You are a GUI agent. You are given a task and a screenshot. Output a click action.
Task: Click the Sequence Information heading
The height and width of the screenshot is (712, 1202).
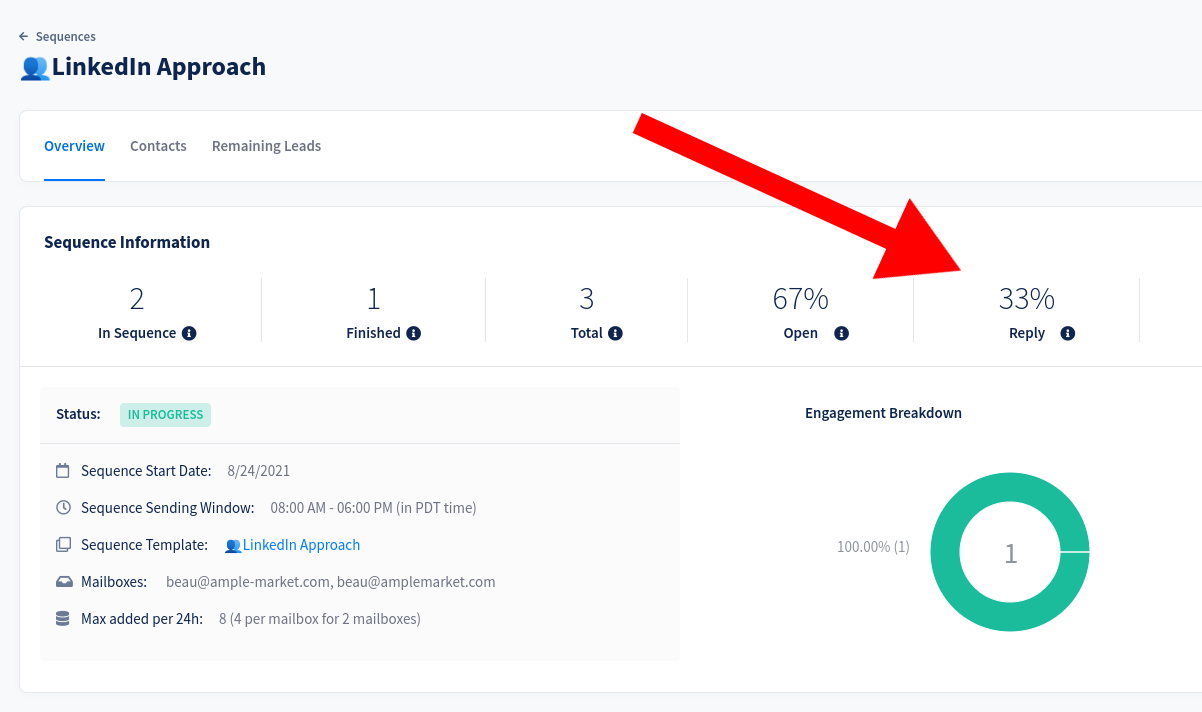127,242
